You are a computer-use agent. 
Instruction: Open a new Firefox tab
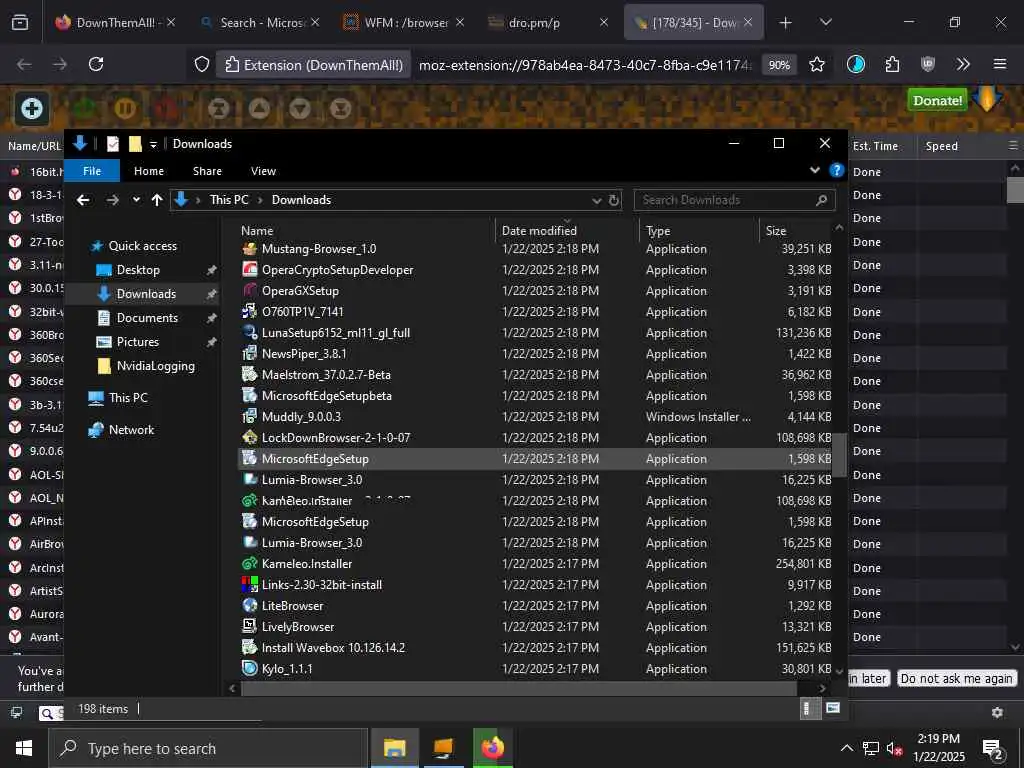coord(786,23)
